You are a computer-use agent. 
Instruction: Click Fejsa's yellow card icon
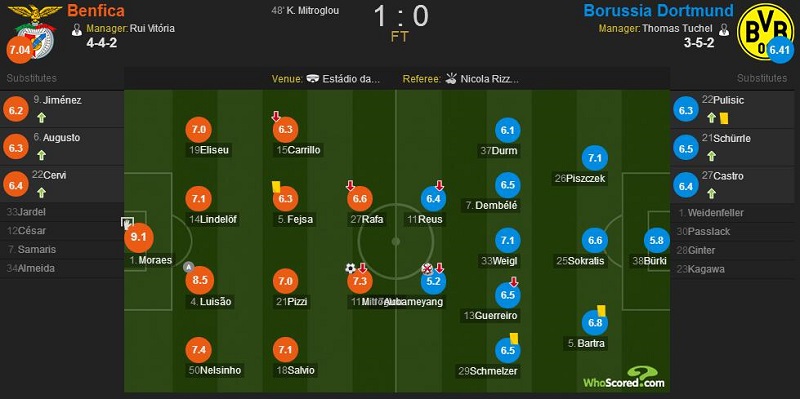coord(276,187)
